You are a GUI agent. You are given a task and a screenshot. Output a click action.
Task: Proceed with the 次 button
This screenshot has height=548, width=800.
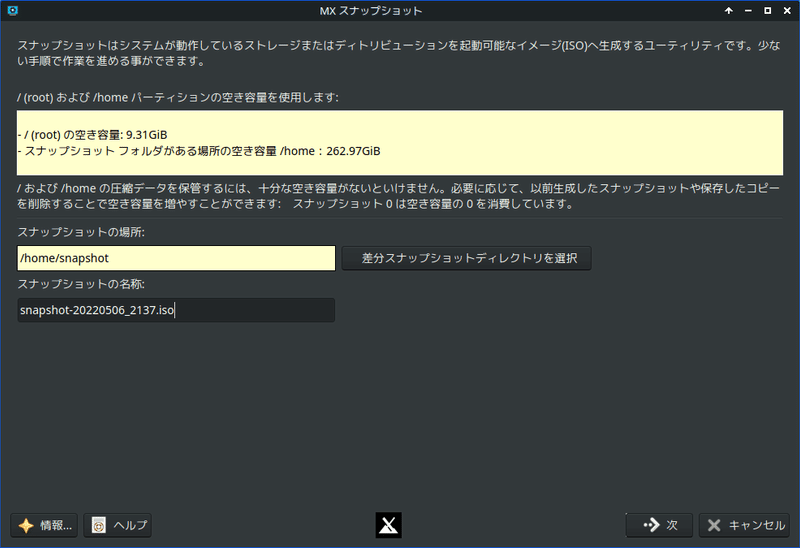point(659,525)
